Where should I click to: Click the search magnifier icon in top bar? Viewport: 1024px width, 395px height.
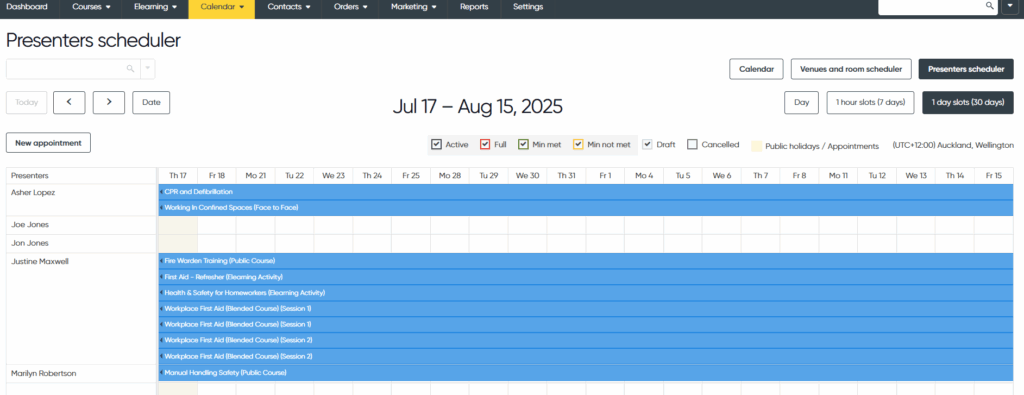989,5
